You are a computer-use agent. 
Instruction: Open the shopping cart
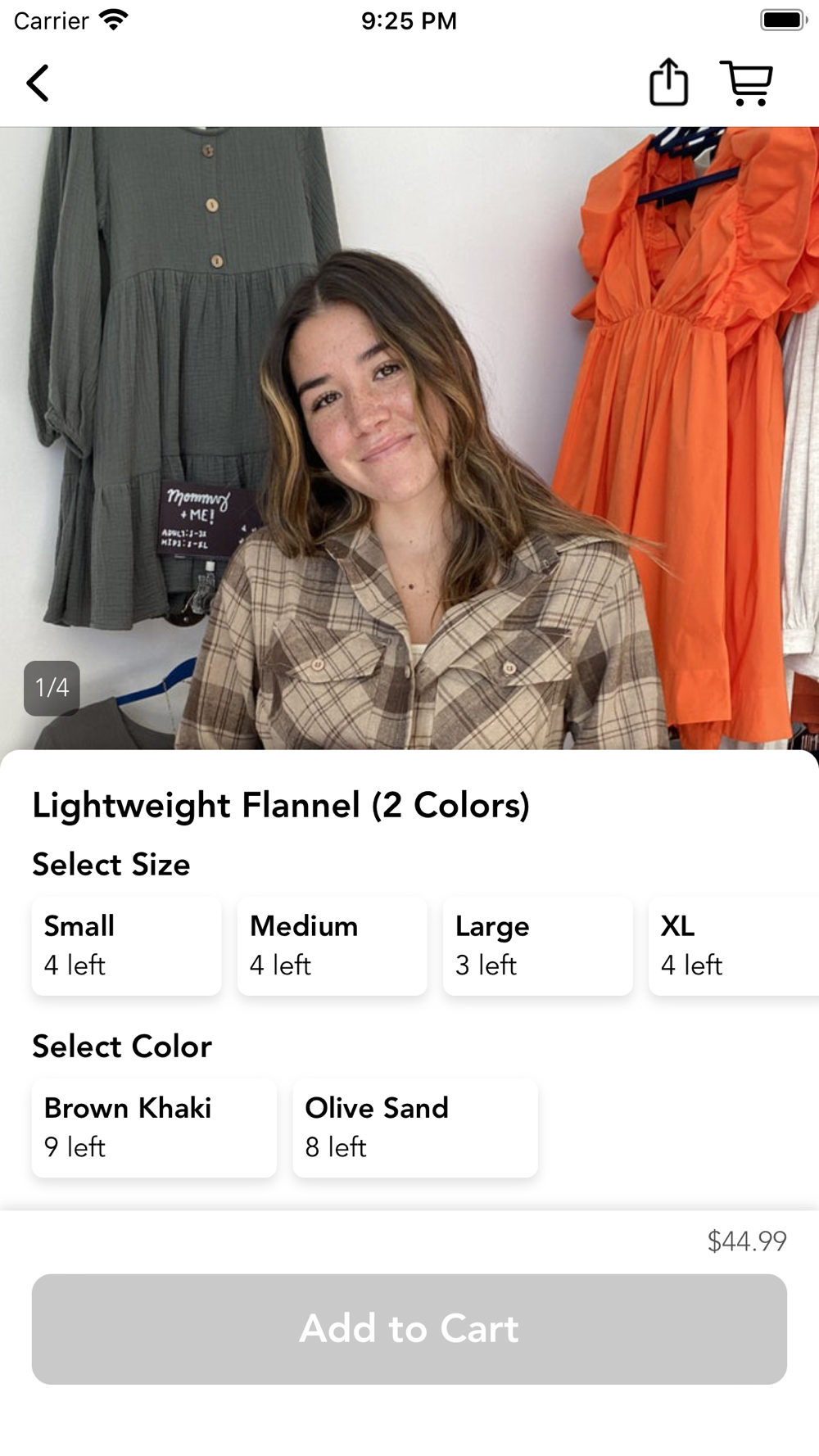[746, 83]
